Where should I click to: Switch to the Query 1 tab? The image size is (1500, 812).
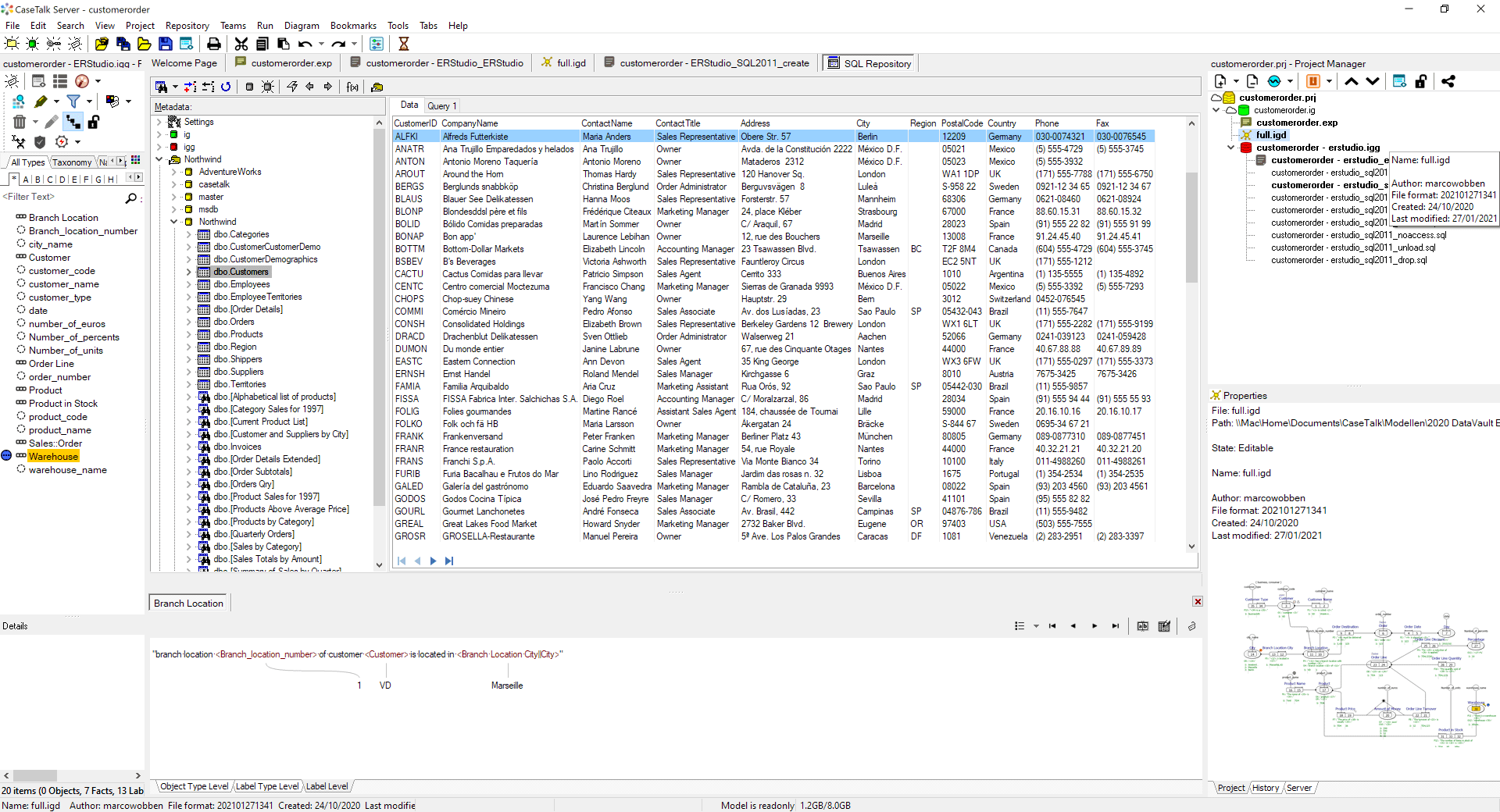pyautogui.click(x=441, y=105)
